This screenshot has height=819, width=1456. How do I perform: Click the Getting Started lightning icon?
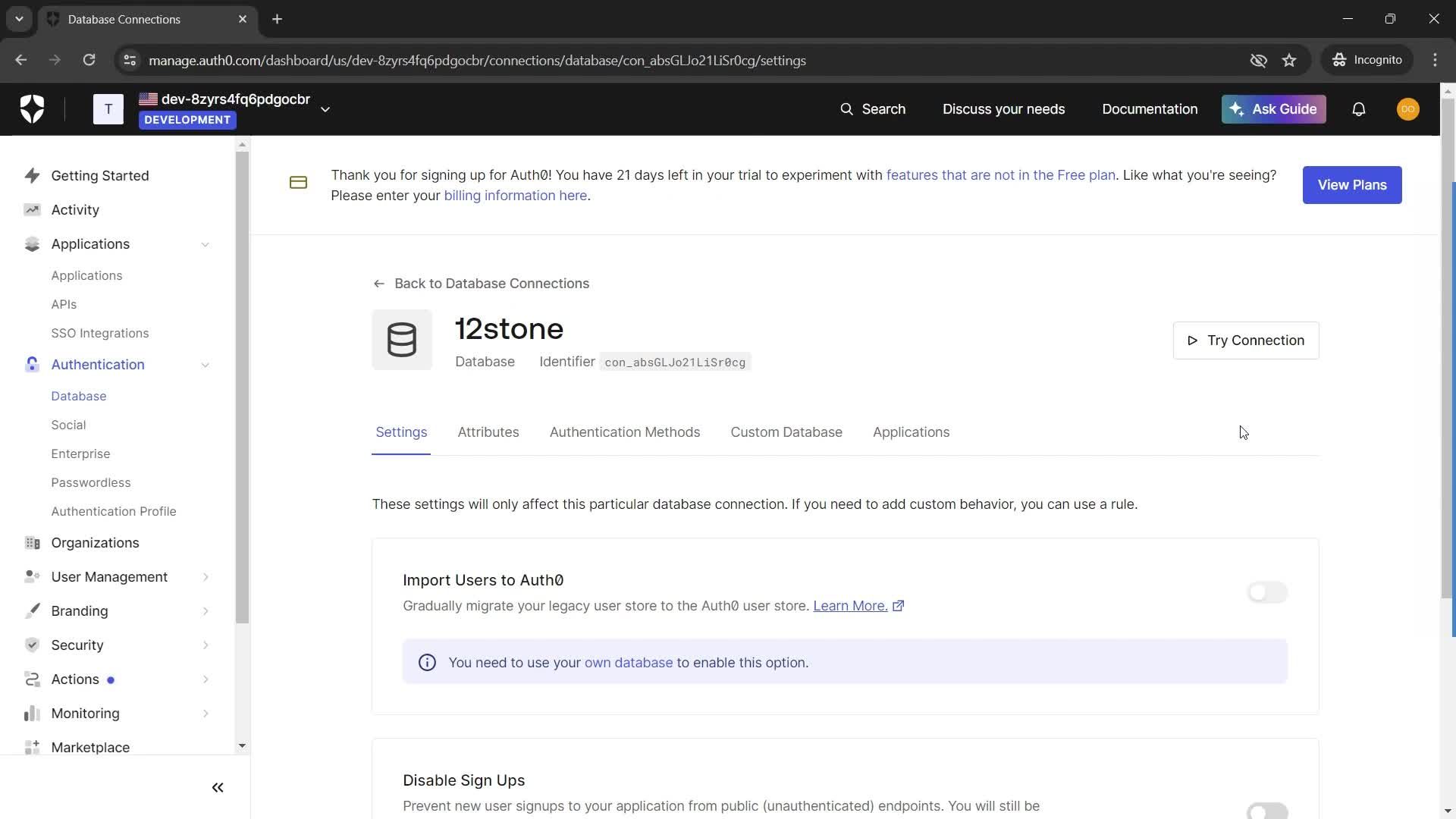(x=32, y=176)
